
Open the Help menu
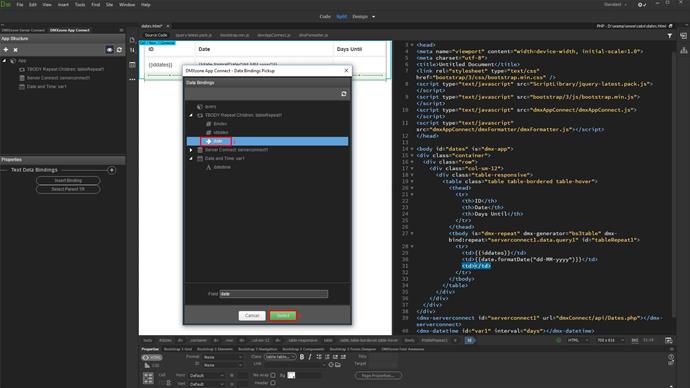(x=146, y=4)
